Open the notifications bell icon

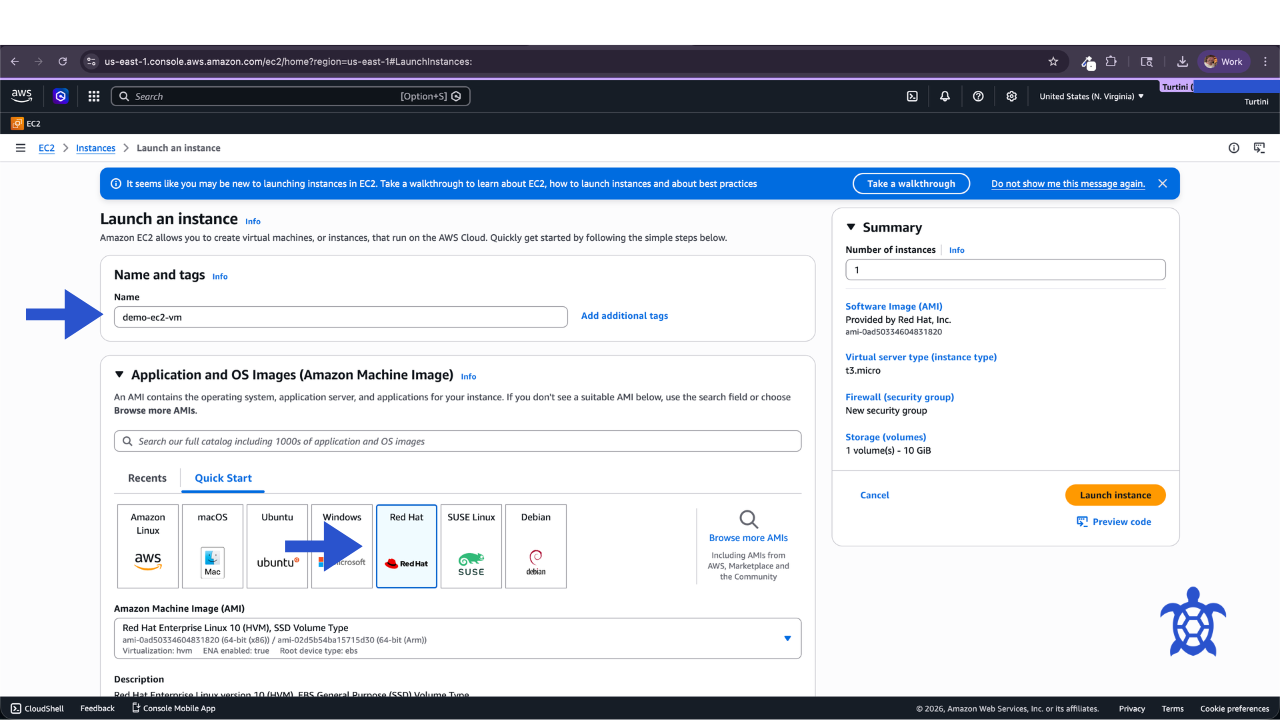[945, 96]
